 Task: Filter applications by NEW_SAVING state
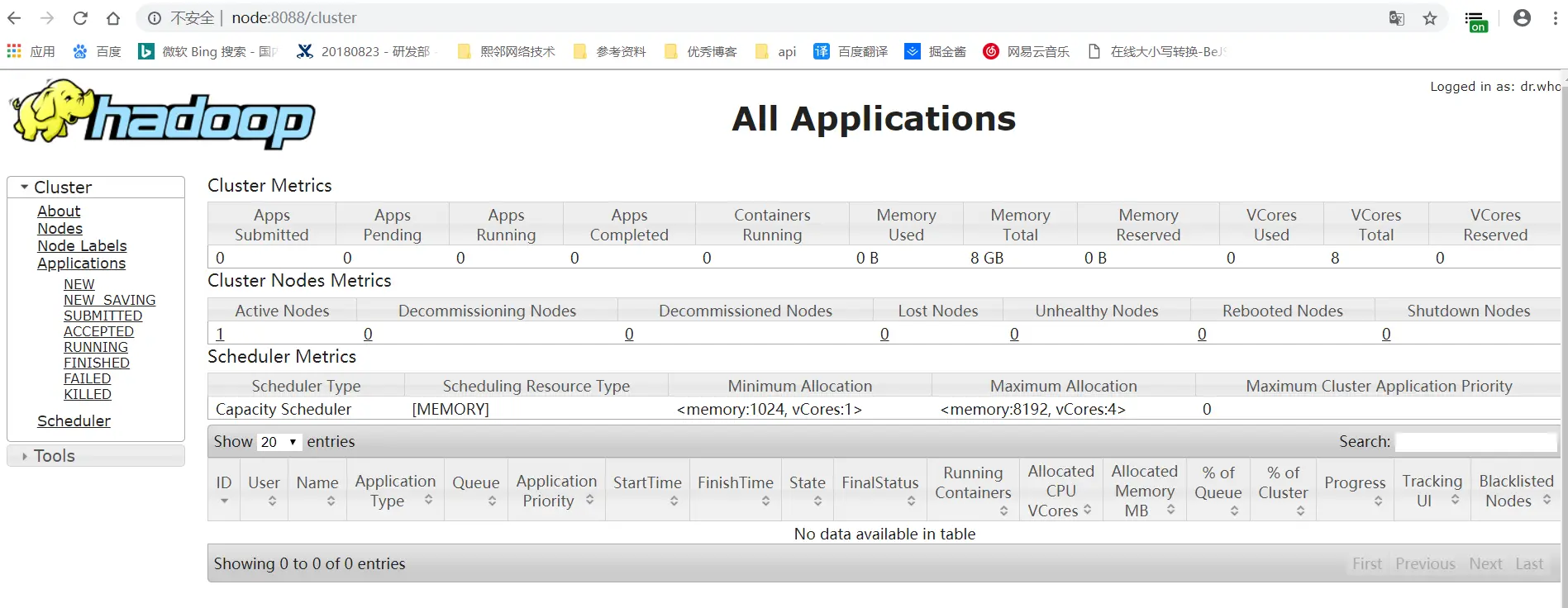(x=109, y=300)
